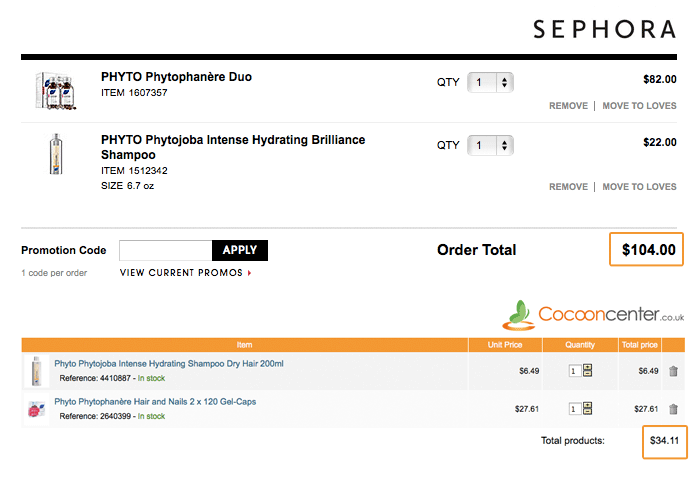The height and width of the screenshot is (485, 700).
Task: Click the Cocooncenter logo
Action: (x=594, y=313)
